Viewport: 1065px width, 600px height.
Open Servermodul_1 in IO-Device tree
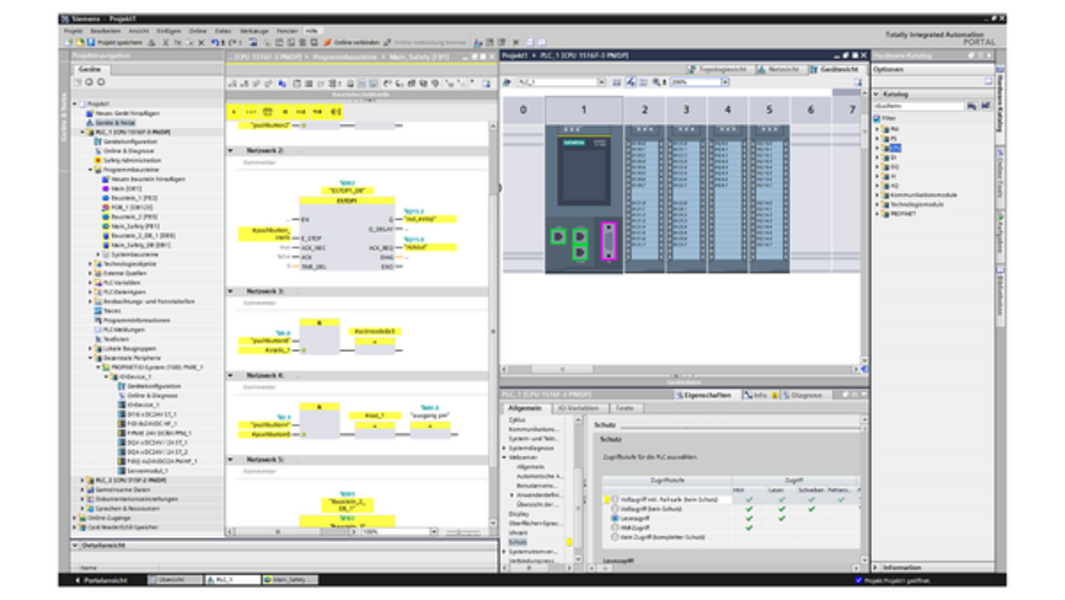pos(148,470)
